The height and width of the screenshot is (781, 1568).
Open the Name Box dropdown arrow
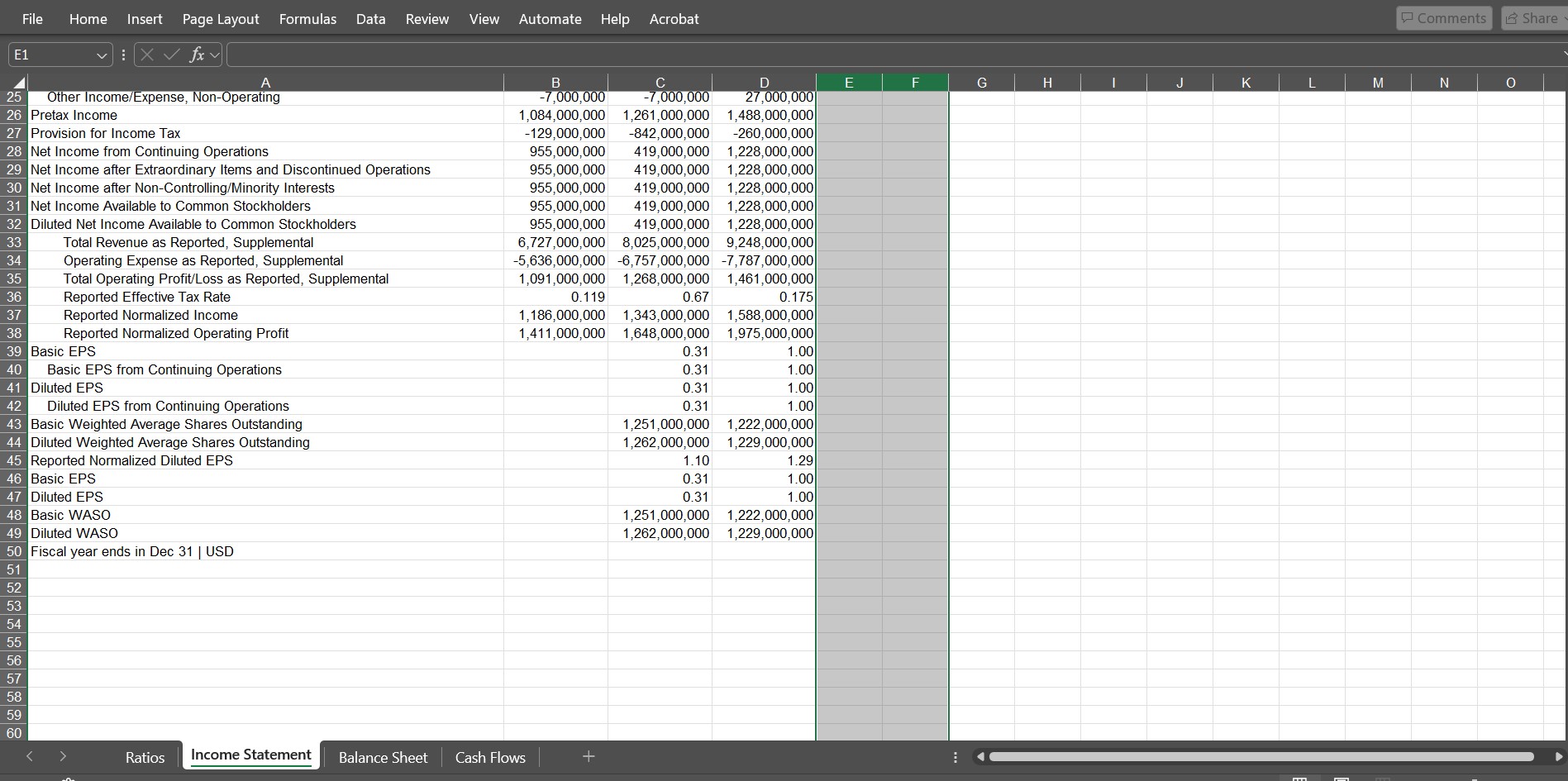101,55
